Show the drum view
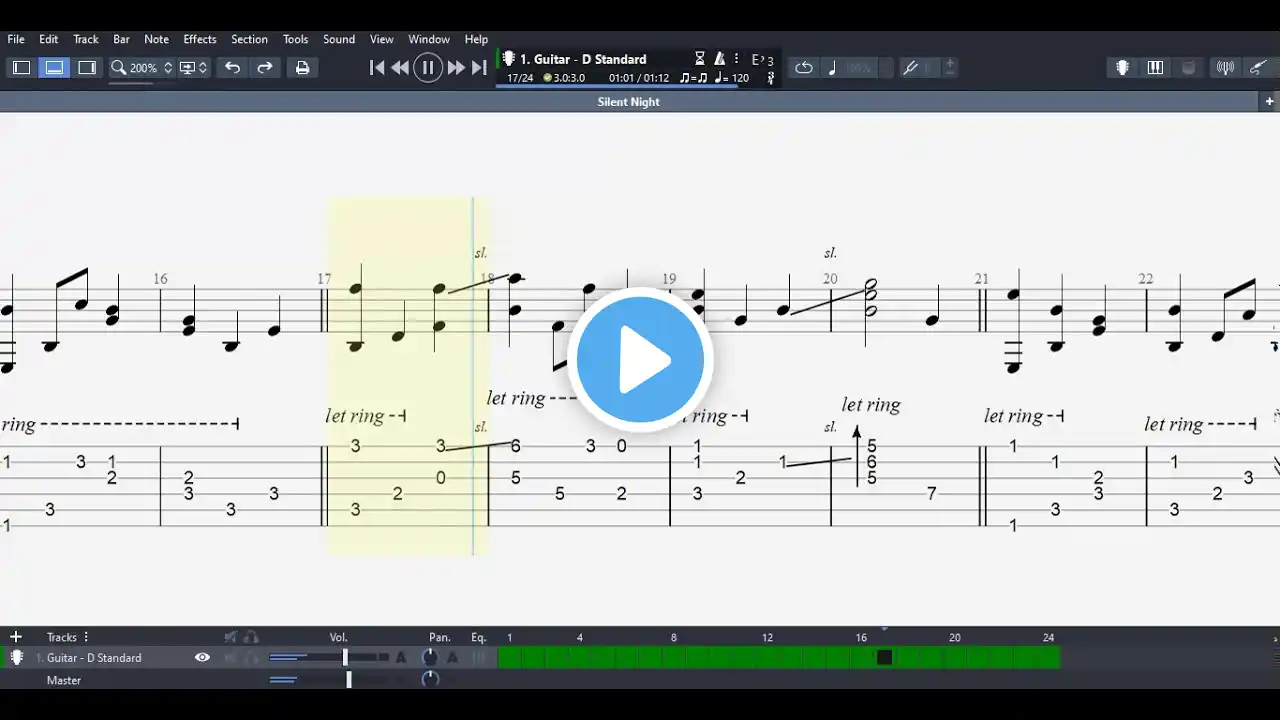This screenshot has width=1280, height=720. pos(1189,68)
